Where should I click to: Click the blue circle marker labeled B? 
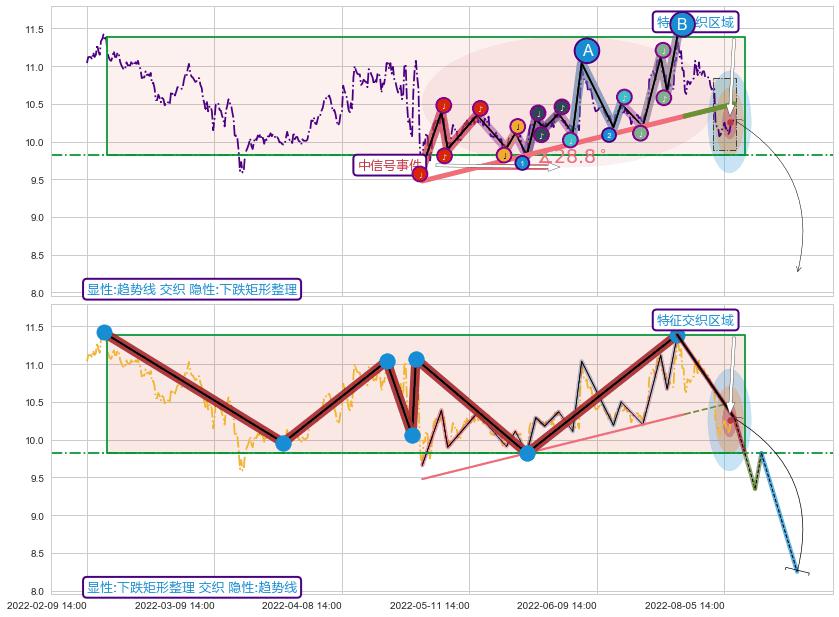click(682, 24)
